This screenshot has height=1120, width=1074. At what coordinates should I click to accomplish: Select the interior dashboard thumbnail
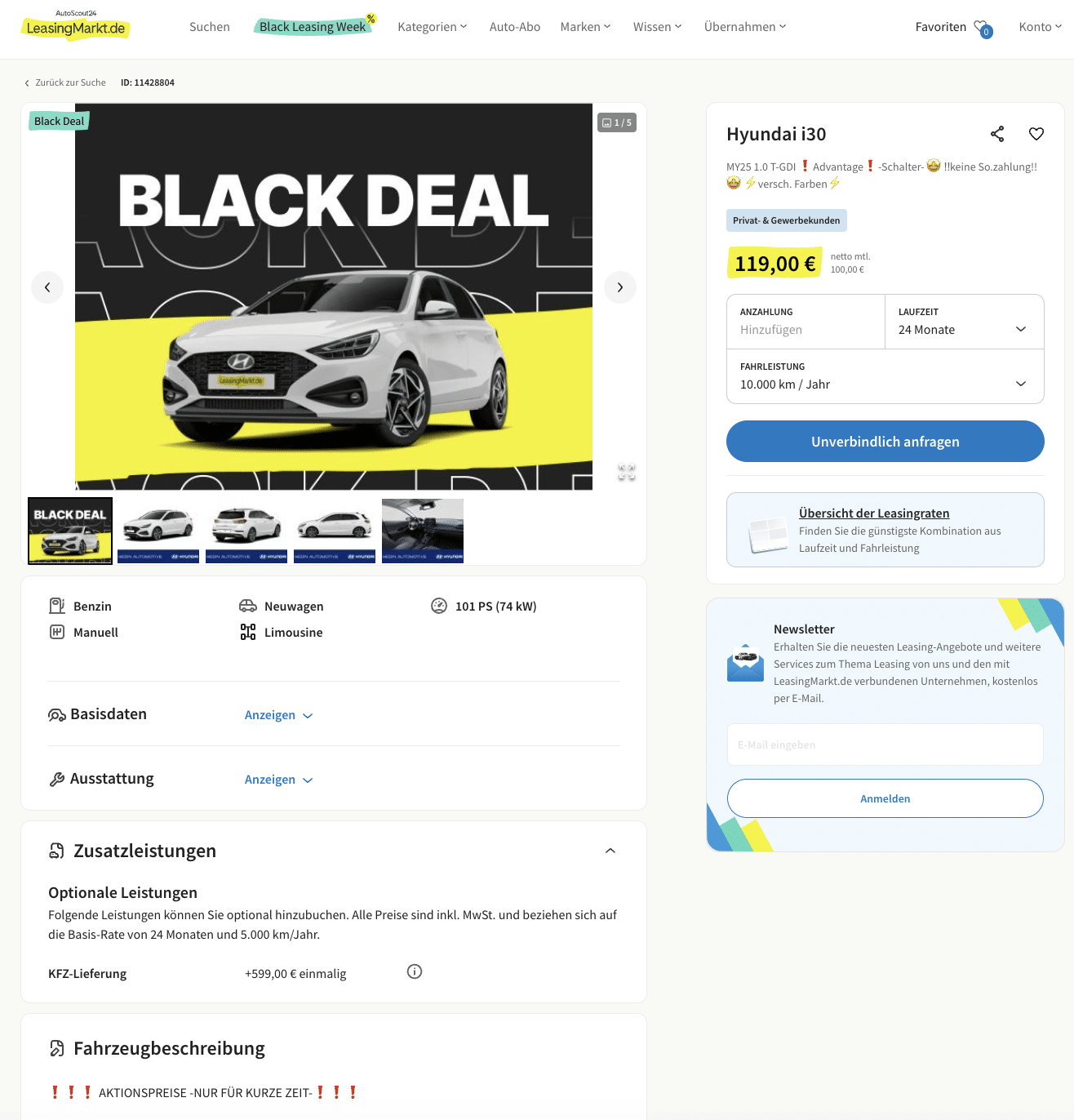[423, 531]
